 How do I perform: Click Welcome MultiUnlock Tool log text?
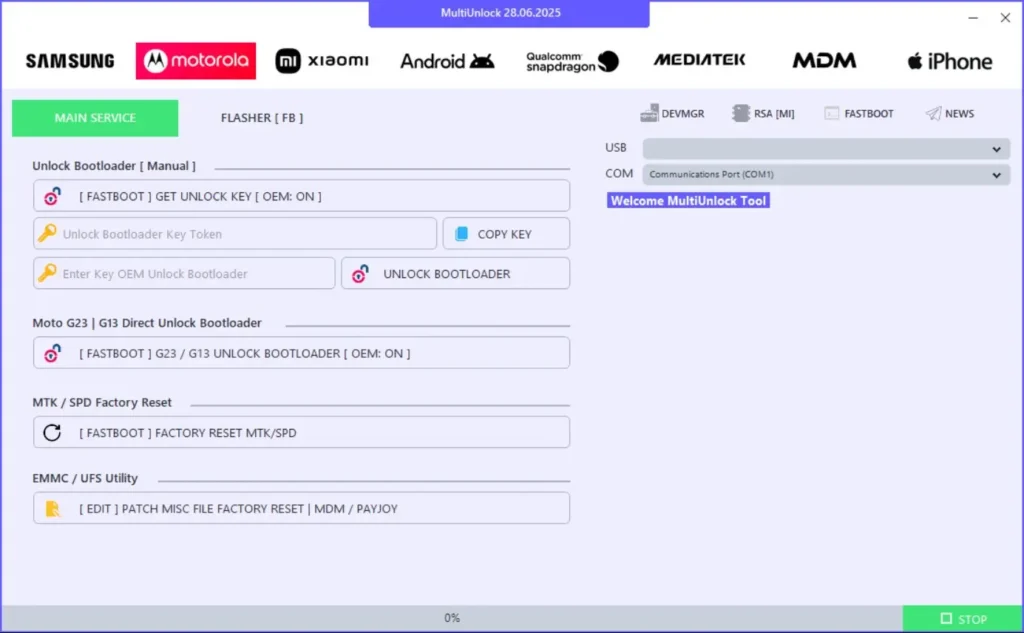point(688,201)
